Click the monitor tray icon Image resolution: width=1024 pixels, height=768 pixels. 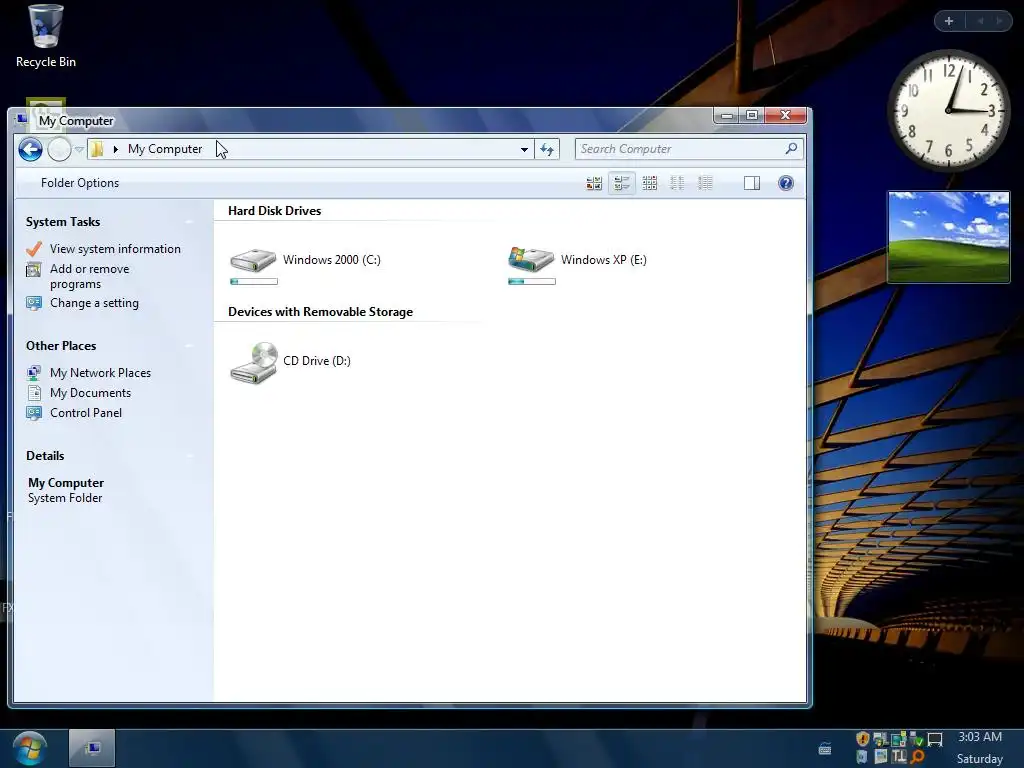pyautogui.click(x=935, y=739)
